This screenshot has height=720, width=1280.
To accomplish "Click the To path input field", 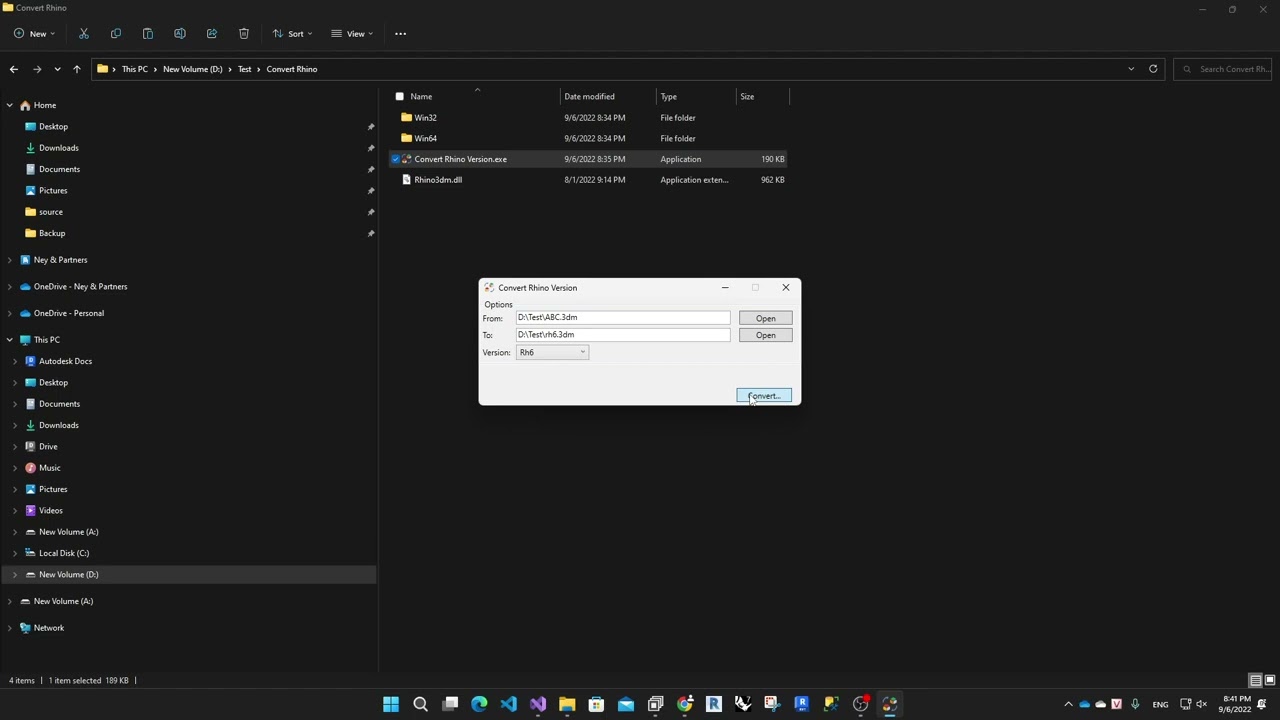I will pyautogui.click(x=623, y=335).
